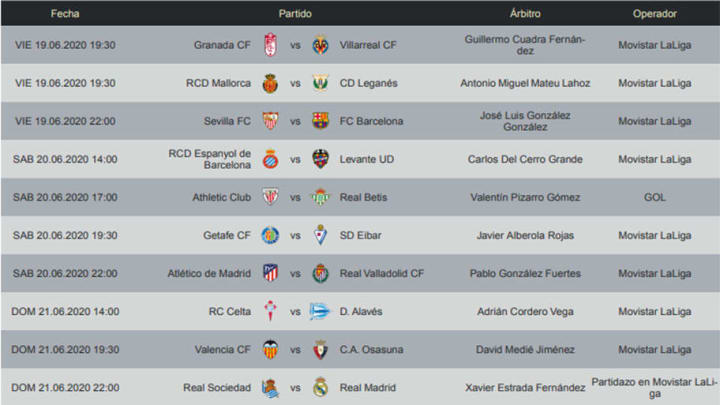720x405 pixels.
Task: Click the Partidazo en Movistar LaLiga operator
Action: (x=654, y=388)
